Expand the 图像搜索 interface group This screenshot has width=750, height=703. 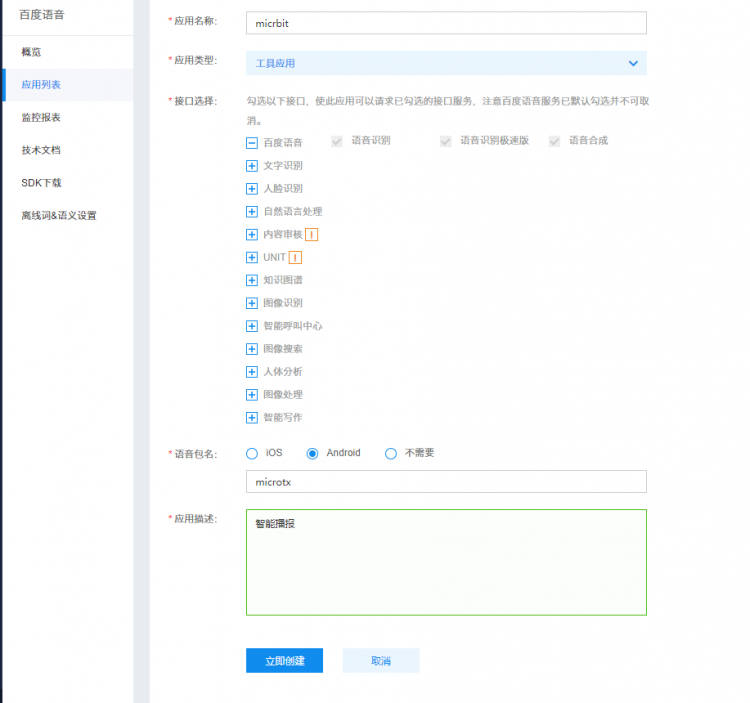pyautogui.click(x=252, y=349)
